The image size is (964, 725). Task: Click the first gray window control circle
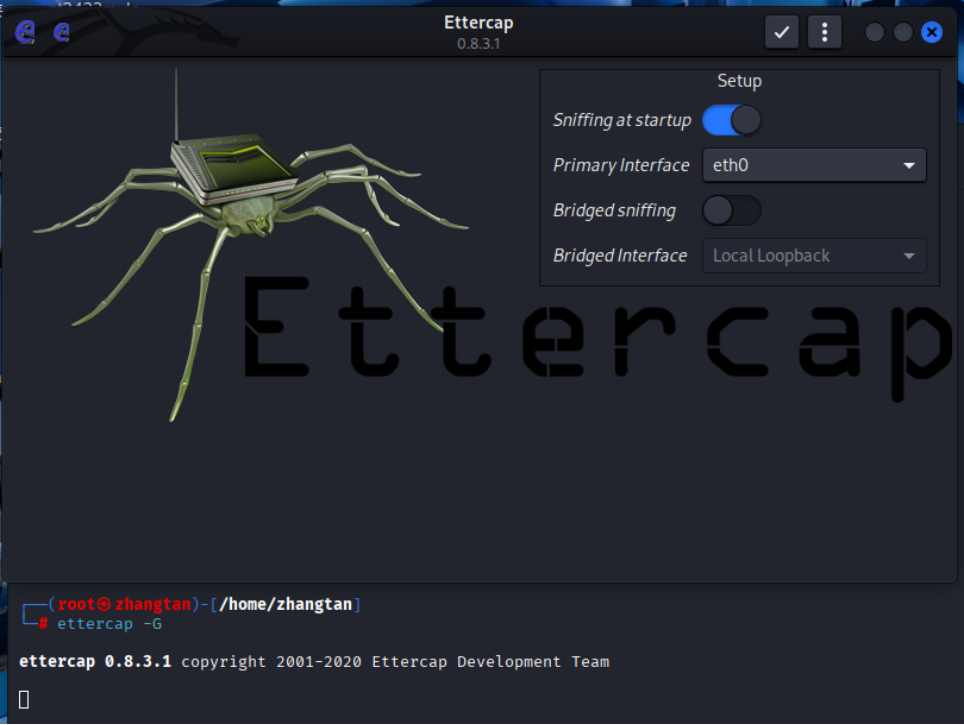[x=874, y=32]
